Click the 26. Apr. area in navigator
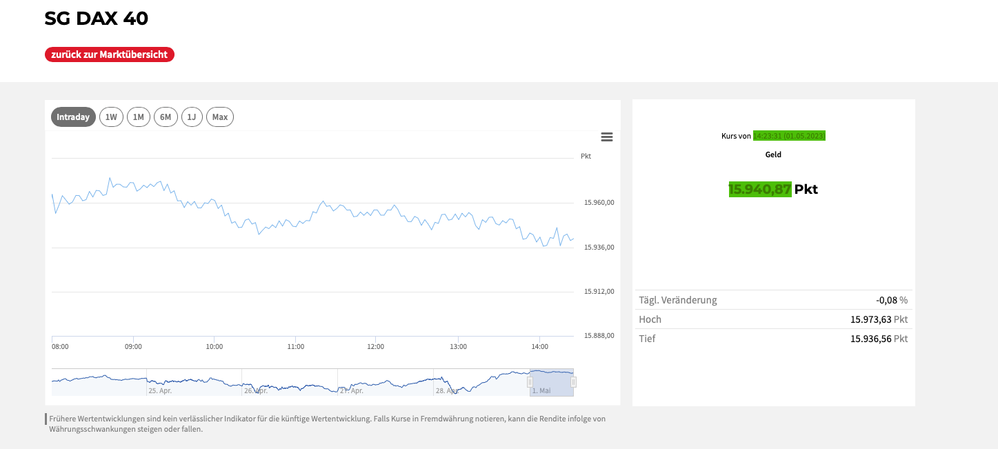The width and height of the screenshot is (998, 449). (256, 390)
